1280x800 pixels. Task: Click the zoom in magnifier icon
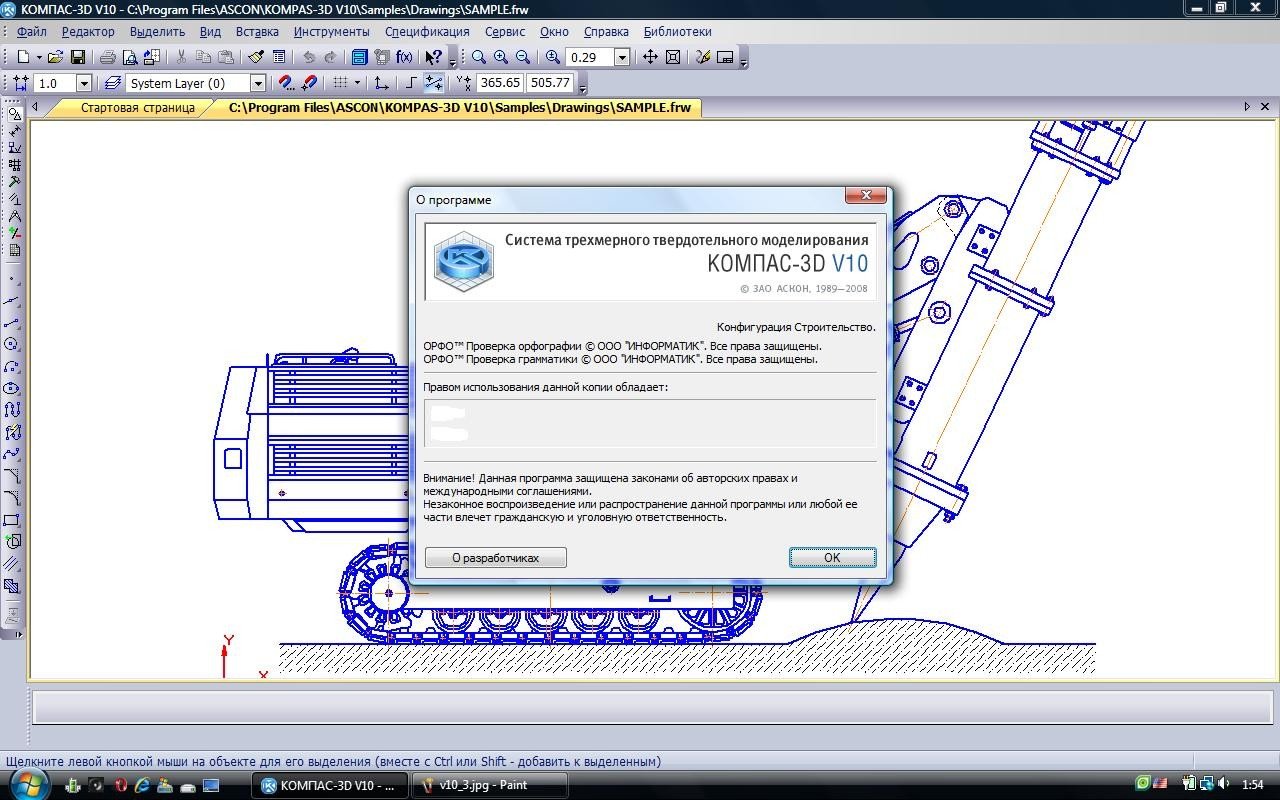501,58
